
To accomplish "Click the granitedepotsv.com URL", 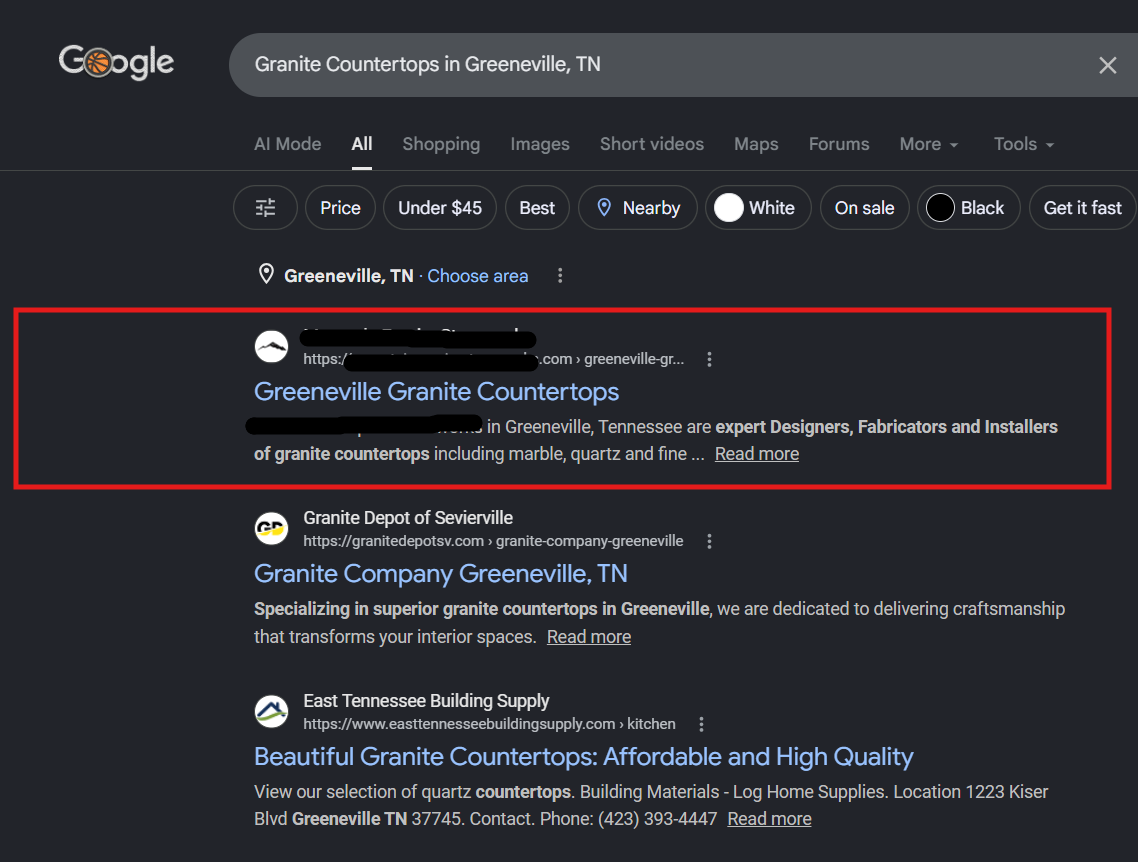I will coord(493,541).
